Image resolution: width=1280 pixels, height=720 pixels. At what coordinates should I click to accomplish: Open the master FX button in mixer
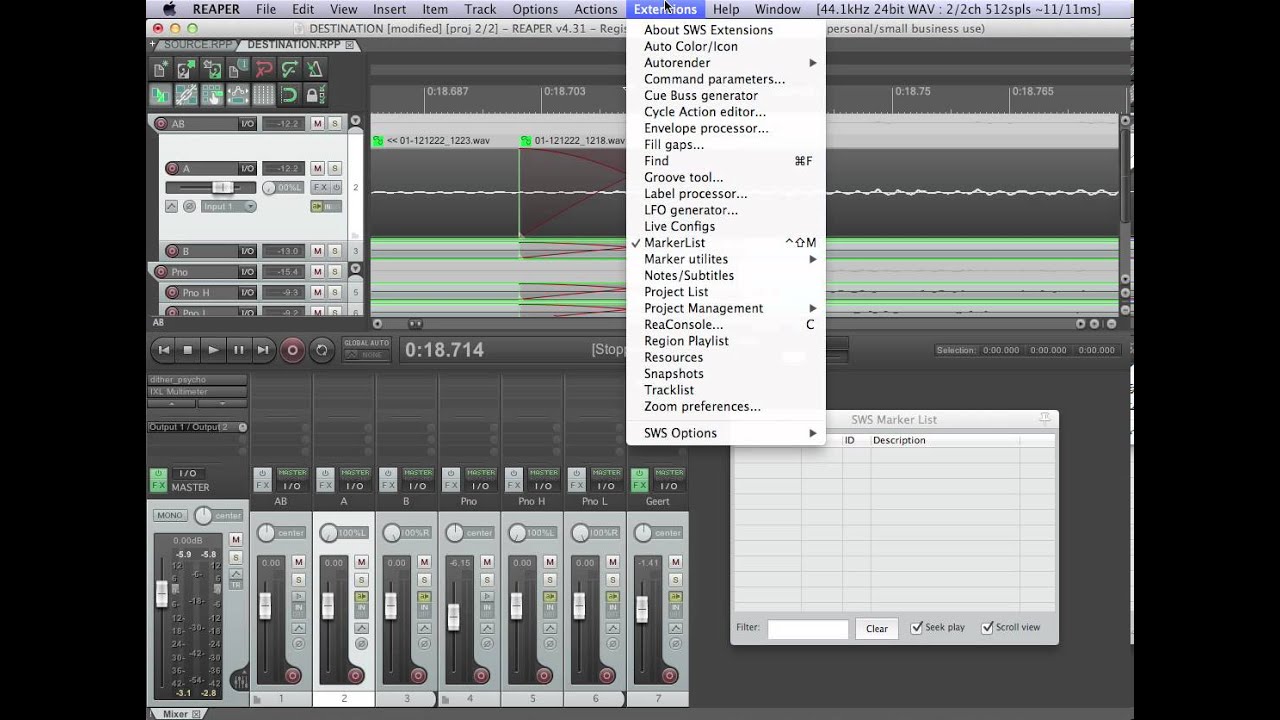(x=158, y=486)
